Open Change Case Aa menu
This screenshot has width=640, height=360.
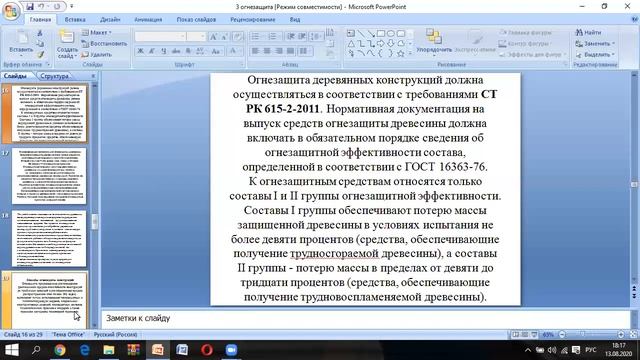pos(216,51)
